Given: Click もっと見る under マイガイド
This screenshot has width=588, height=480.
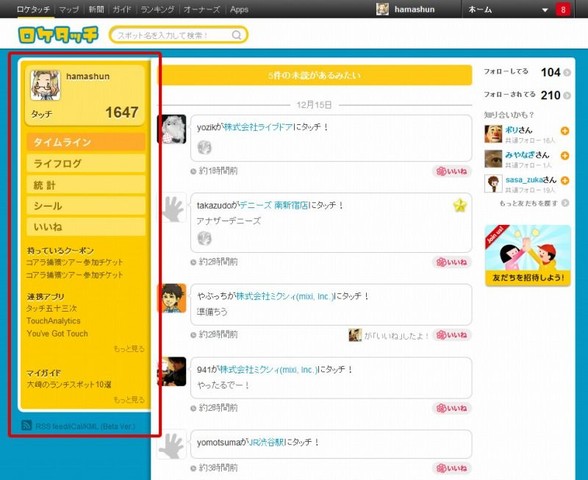Looking at the screenshot, I should (129, 400).
